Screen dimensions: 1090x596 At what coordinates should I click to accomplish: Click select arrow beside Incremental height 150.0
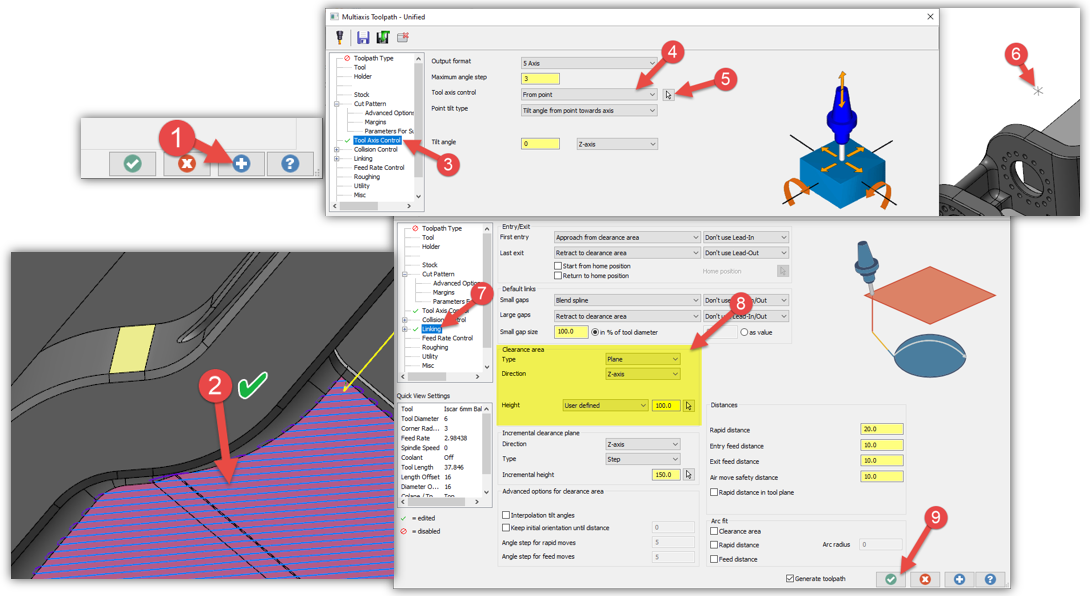(x=688, y=474)
